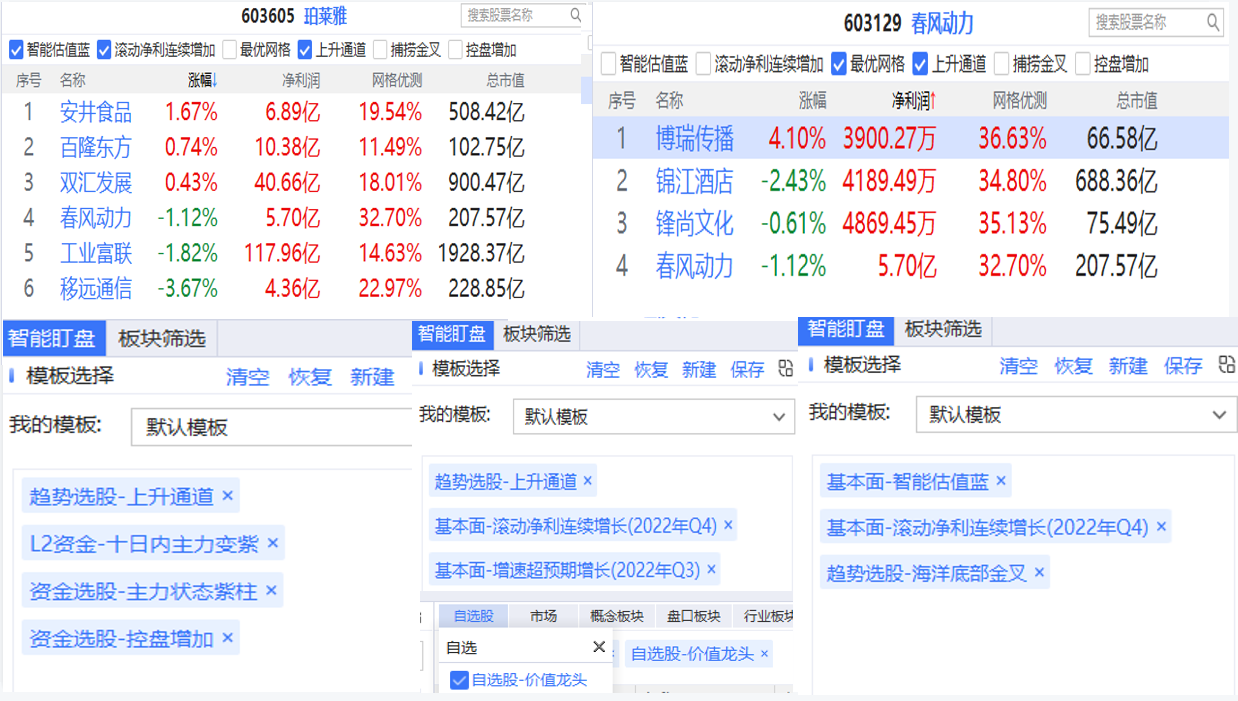This screenshot has width=1238, height=701.
Task: Remove 滚动净利连续增长 tag directly above 增速超预期增长 tag
Action: point(728,525)
